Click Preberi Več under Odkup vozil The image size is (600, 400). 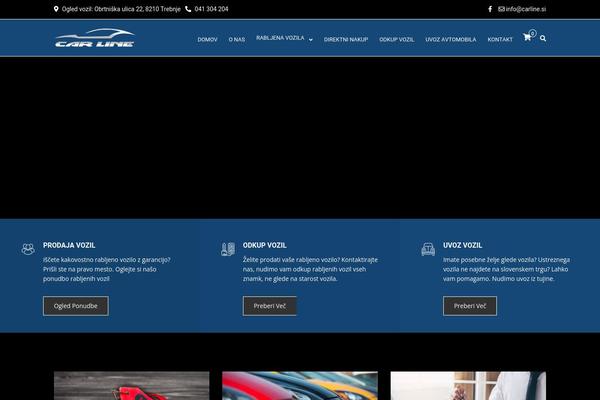270,306
